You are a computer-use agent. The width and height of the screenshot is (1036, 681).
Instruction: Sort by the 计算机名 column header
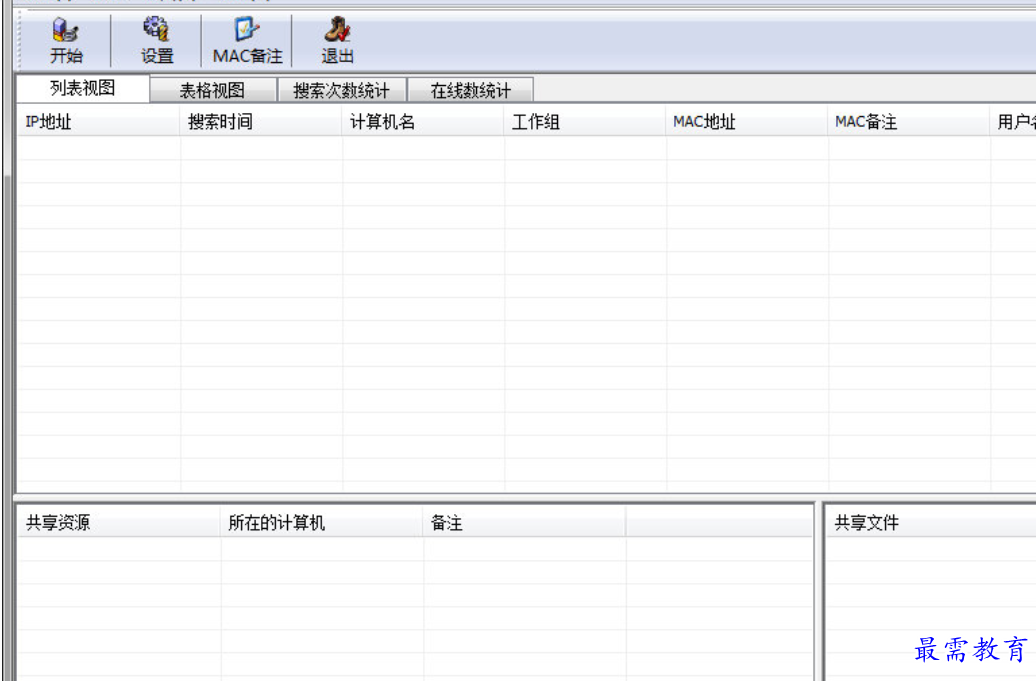coord(423,122)
